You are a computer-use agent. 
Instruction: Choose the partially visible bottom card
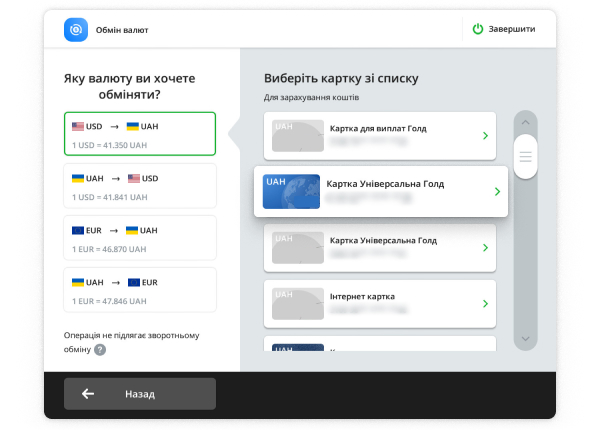[x=380, y=346]
